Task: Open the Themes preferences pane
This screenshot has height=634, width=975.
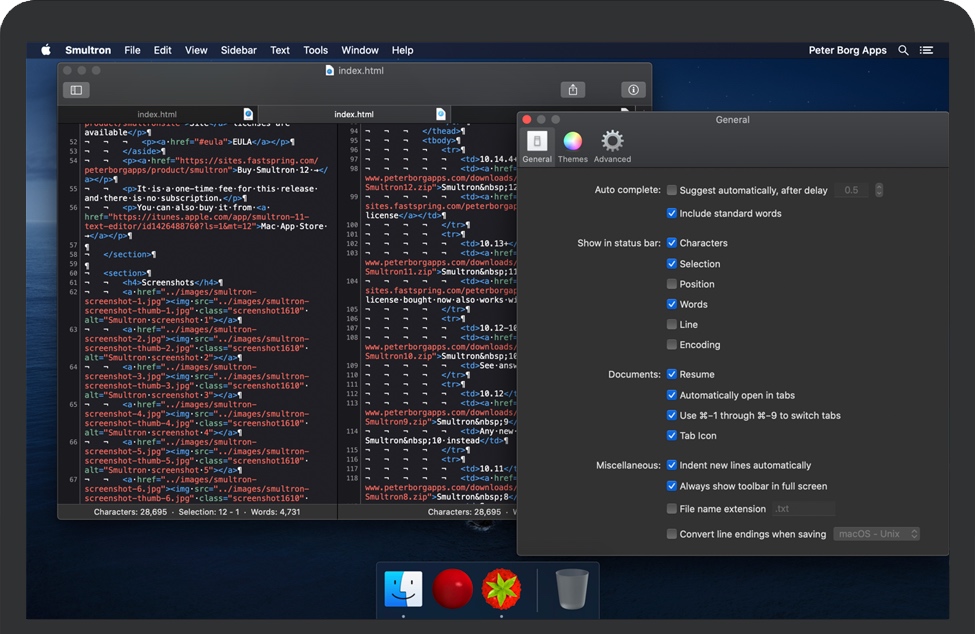Action: point(573,146)
